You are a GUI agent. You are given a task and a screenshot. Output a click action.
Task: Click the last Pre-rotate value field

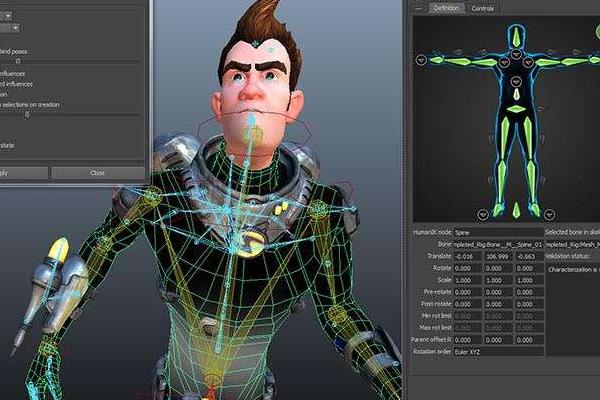[530, 292]
